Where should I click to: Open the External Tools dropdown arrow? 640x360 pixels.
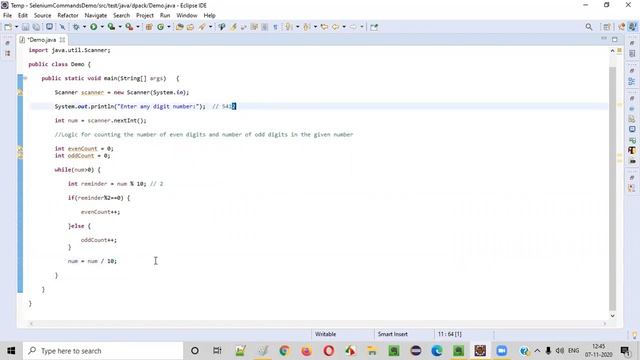click(138, 27)
